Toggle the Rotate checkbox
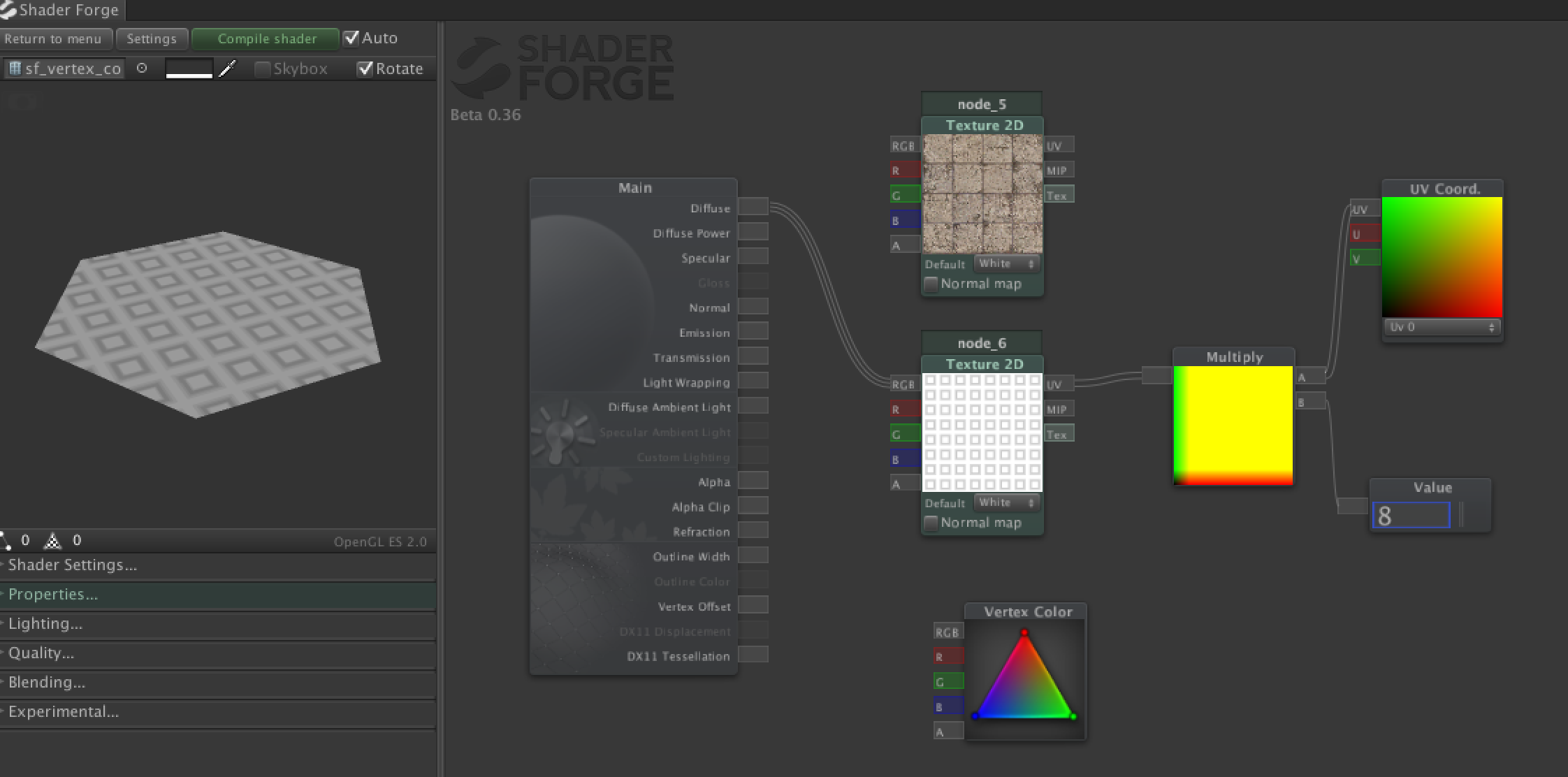This screenshot has width=1568, height=777. [365, 68]
